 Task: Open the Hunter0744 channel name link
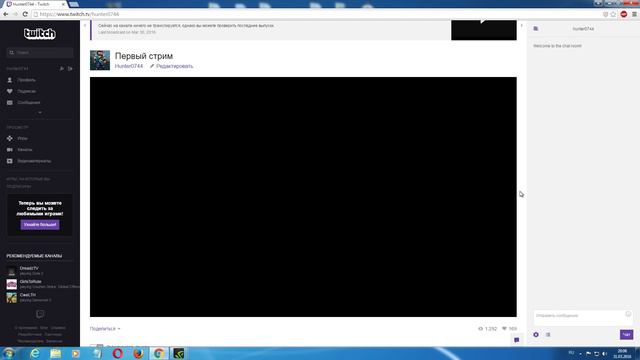[129, 66]
